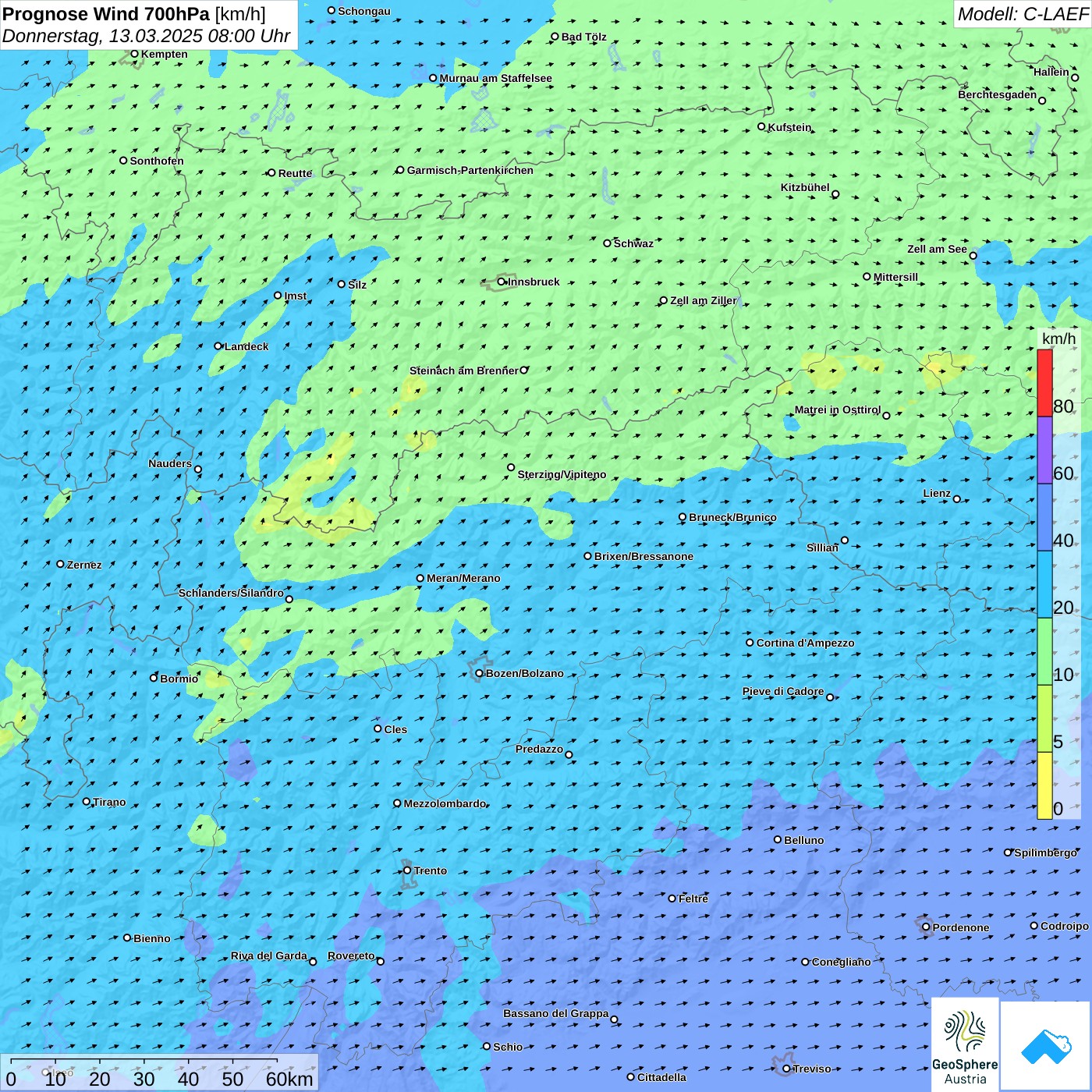Click the Zernez label
This screenshot has height=1092, width=1092.
click(84, 565)
